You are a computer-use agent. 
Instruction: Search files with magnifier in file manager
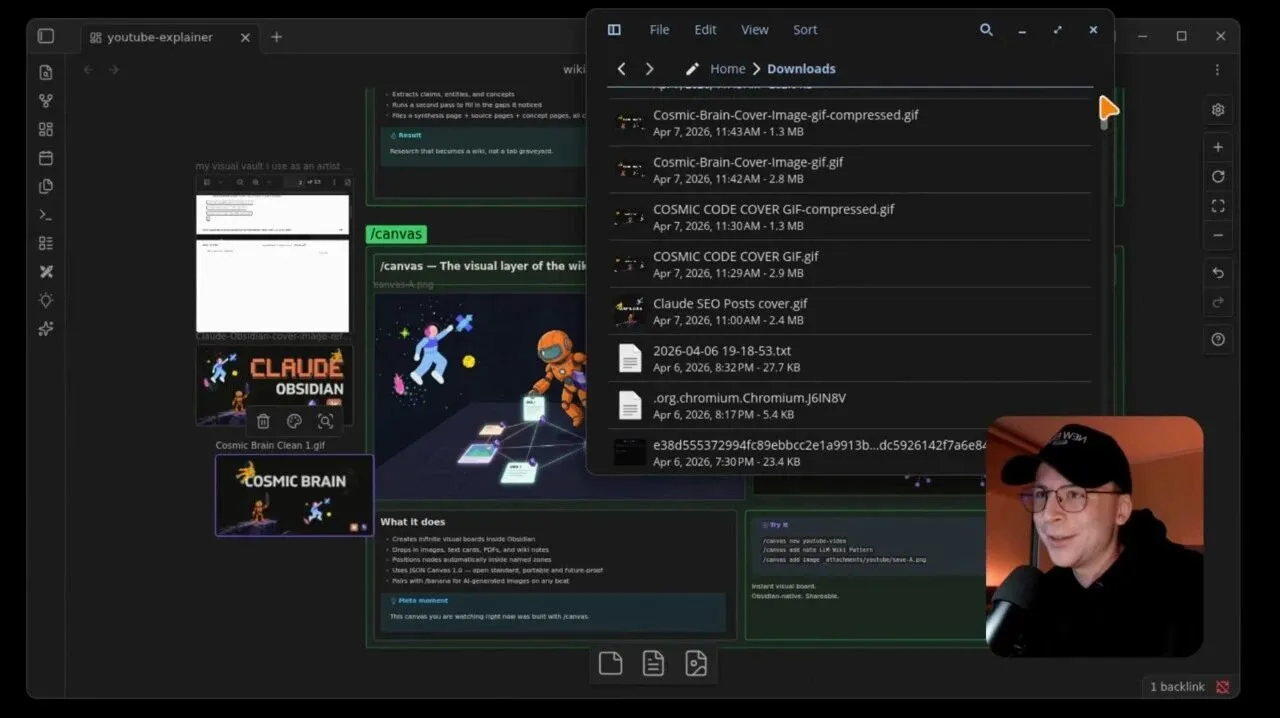pyautogui.click(x=986, y=30)
